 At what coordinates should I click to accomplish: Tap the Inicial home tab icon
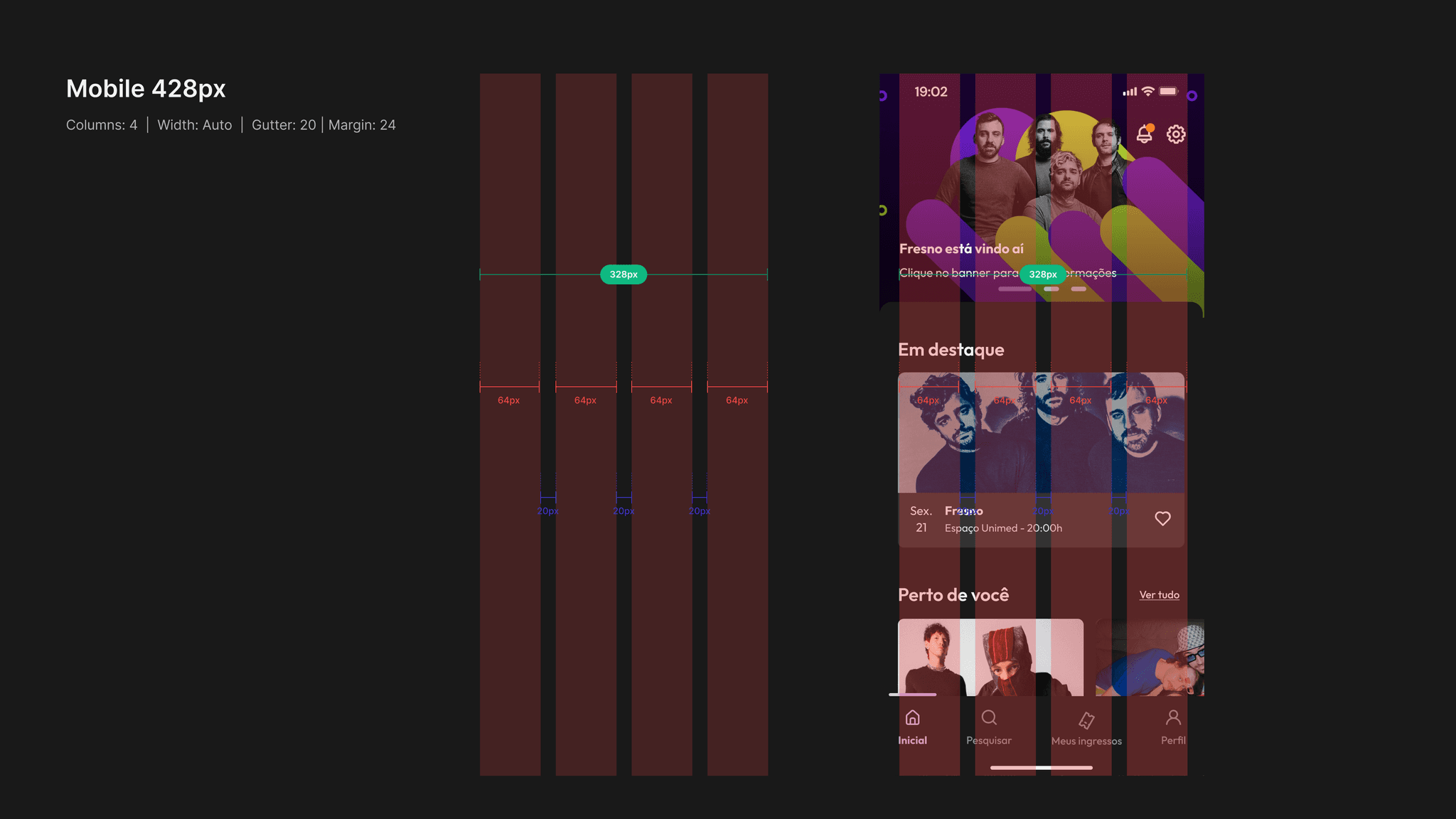click(913, 718)
